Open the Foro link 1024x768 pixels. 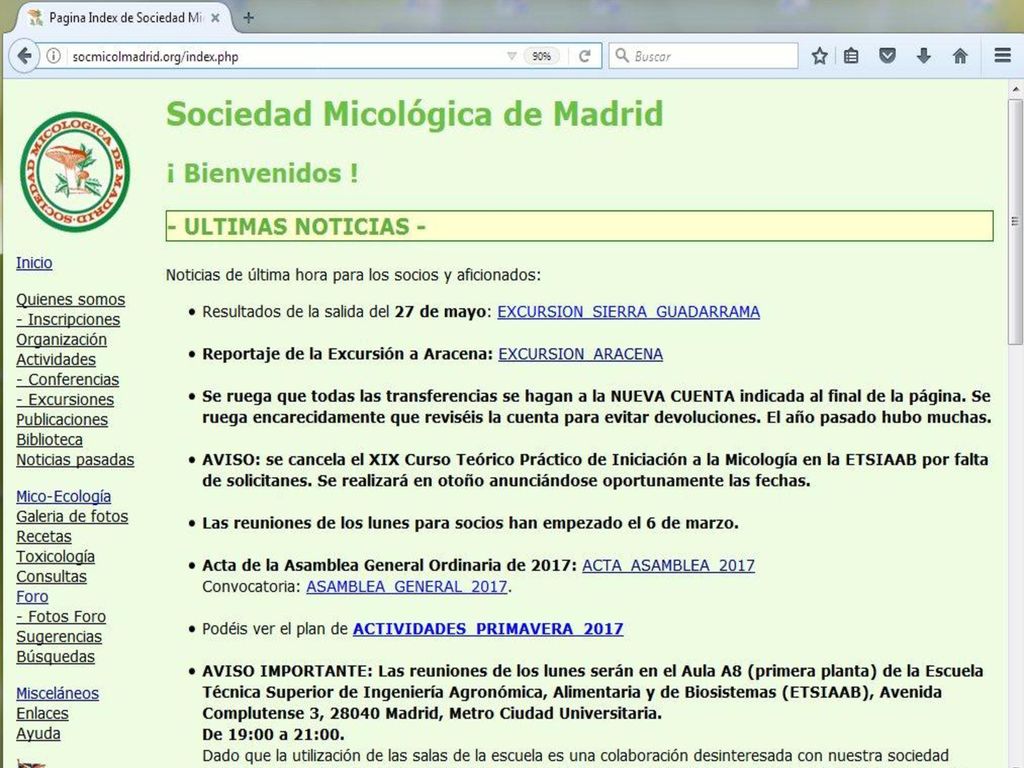coord(32,597)
